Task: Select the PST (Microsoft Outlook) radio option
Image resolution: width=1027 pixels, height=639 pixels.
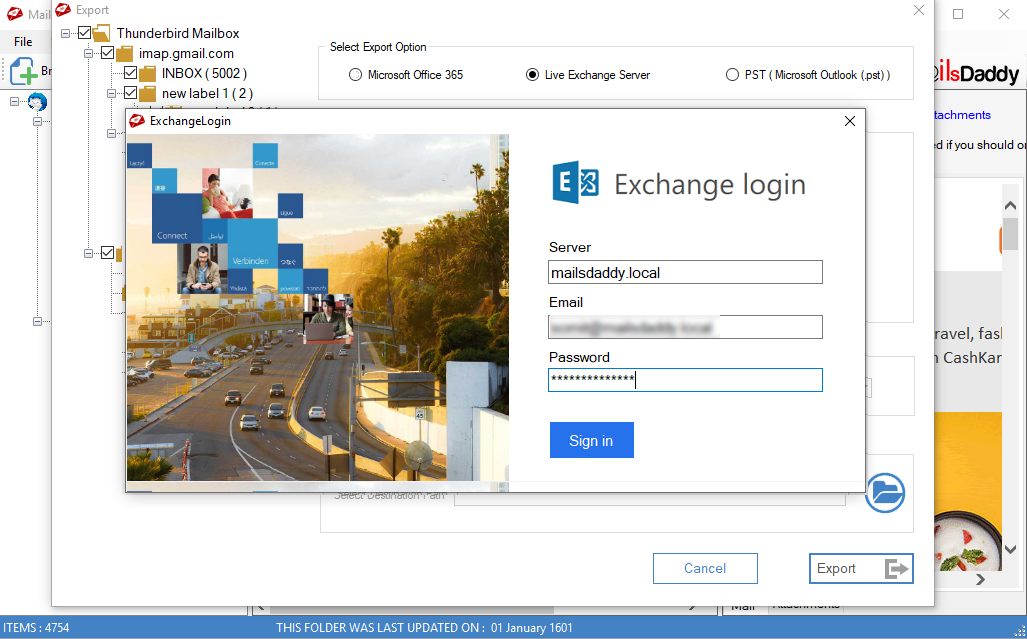Action: click(x=732, y=75)
